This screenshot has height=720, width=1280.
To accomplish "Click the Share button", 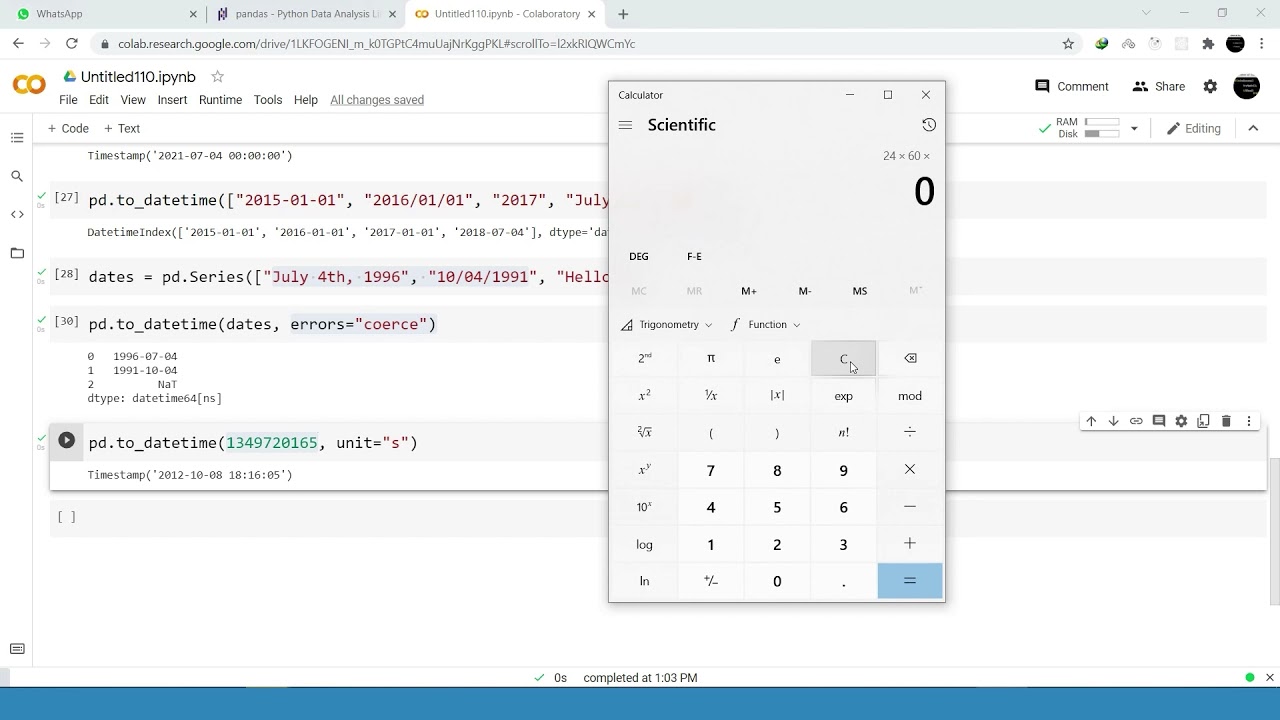I will pos(1159,87).
